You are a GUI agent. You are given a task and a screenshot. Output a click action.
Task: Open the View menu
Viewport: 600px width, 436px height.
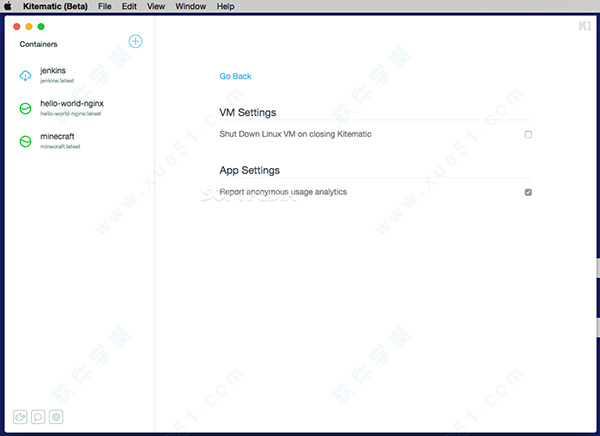point(156,7)
